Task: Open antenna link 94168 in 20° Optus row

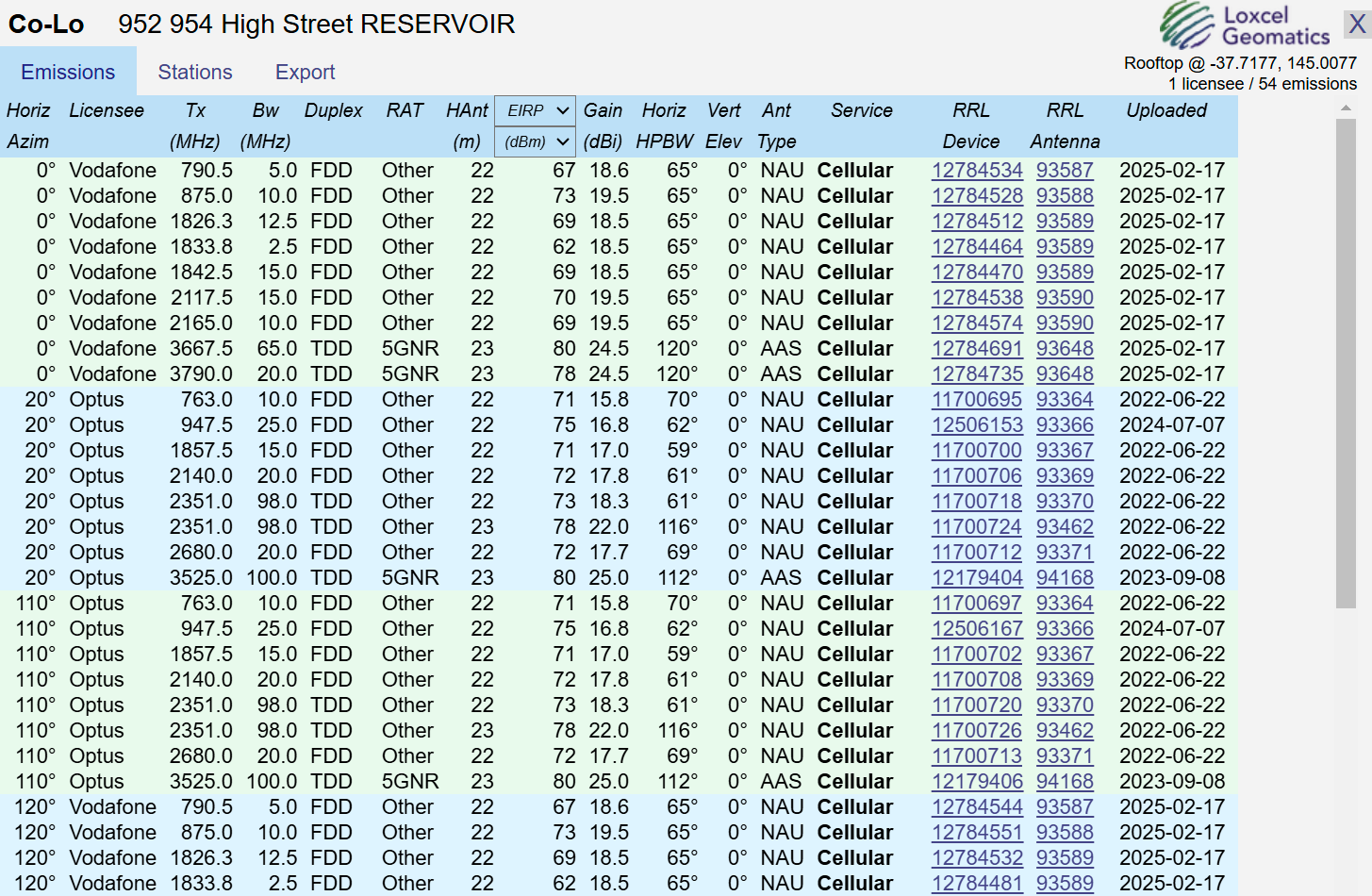Action: [1065, 577]
